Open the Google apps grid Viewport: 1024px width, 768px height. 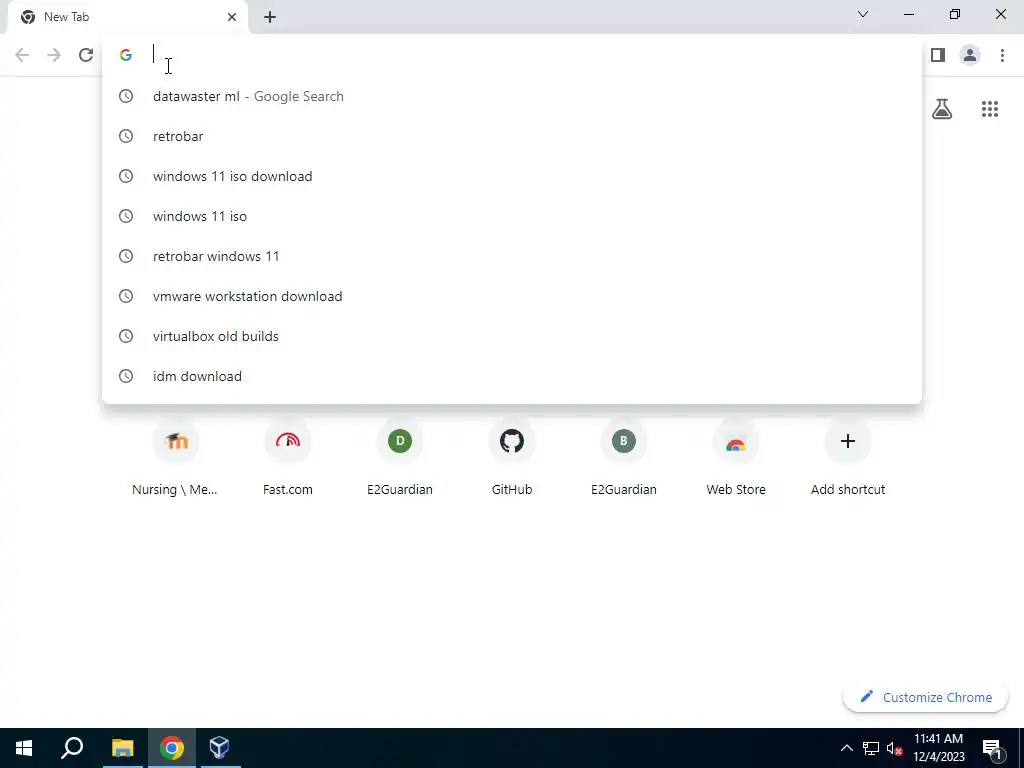(x=990, y=109)
